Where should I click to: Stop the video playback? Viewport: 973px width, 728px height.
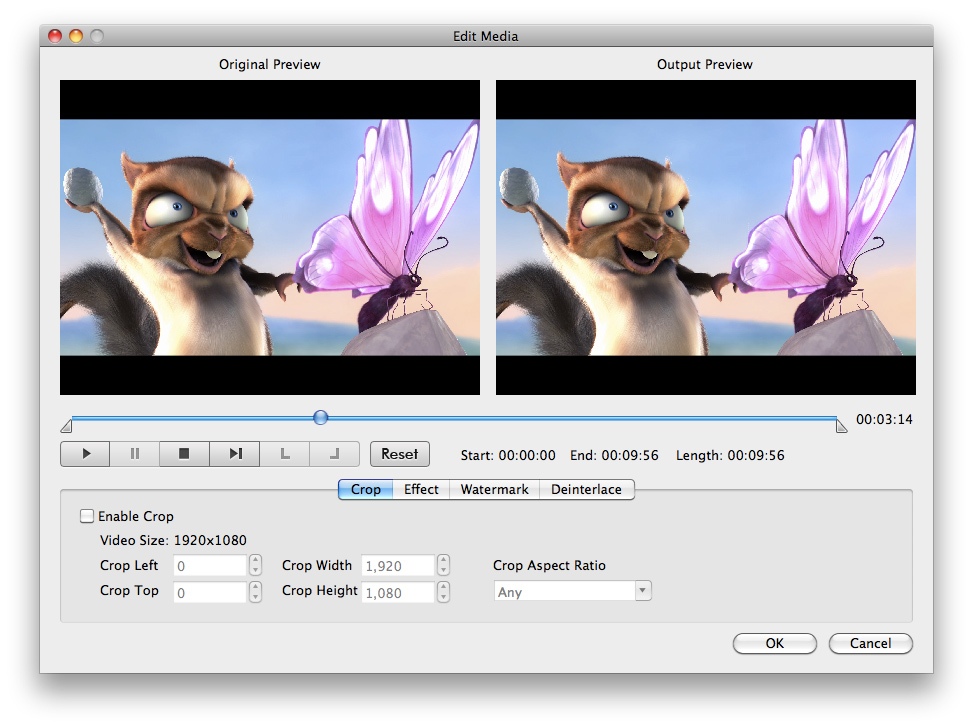pos(184,454)
